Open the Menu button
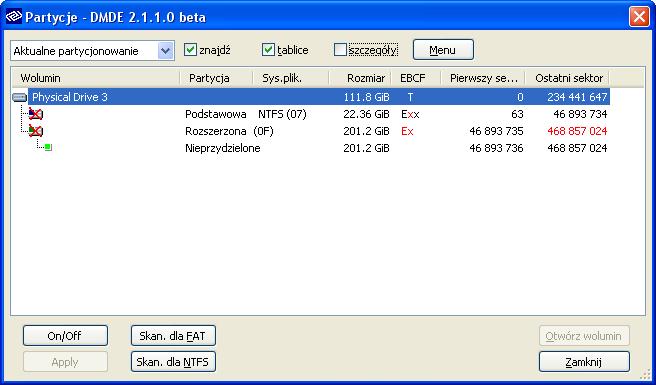Screen dimensions: 656x385 [443, 50]
